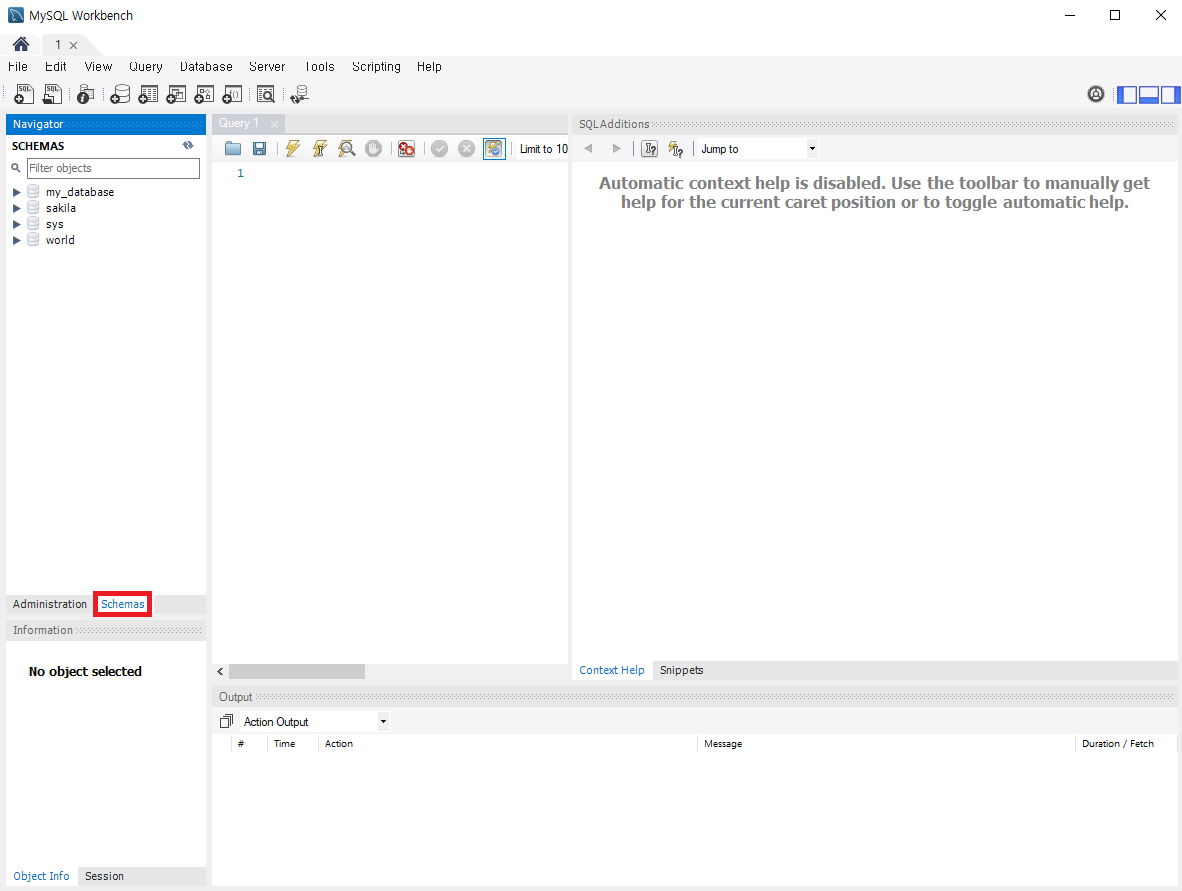The width and height of the screenshot is (1182, 891).
Task: Toggle continue-on-error script execution
Action: 406,148
